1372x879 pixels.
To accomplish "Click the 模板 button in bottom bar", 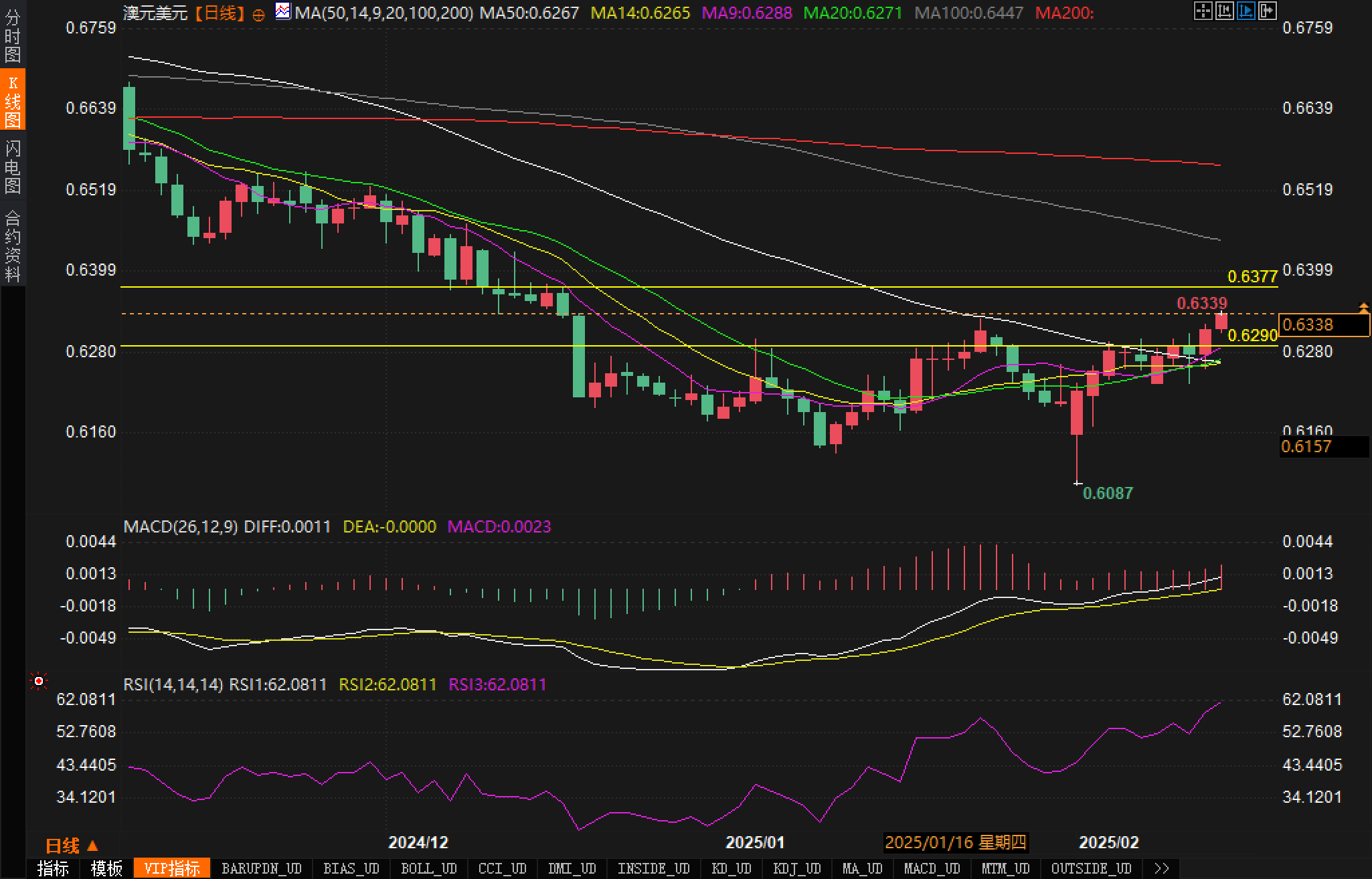I will (106, 868).
